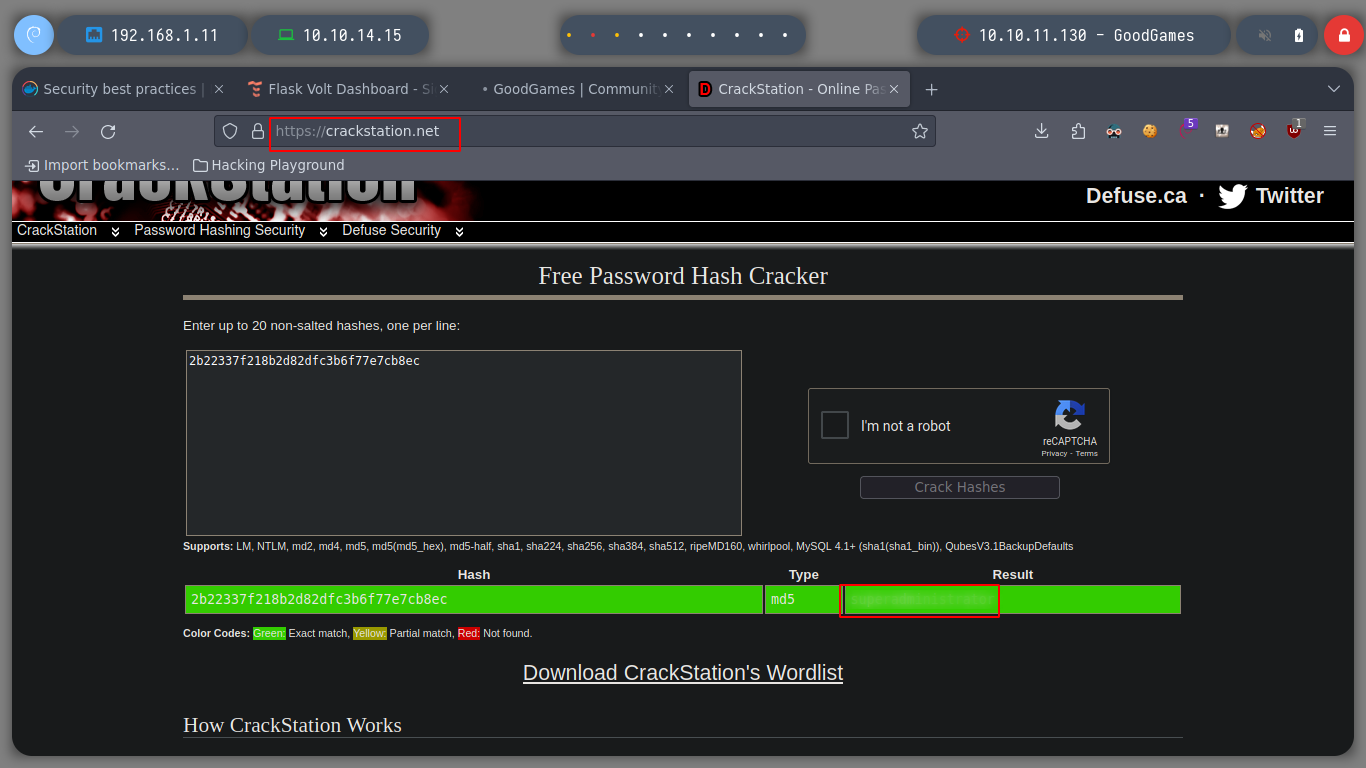Click the Twitter bird icon
This screenshot has width=1366, height=768.
tap(1233, 196)
